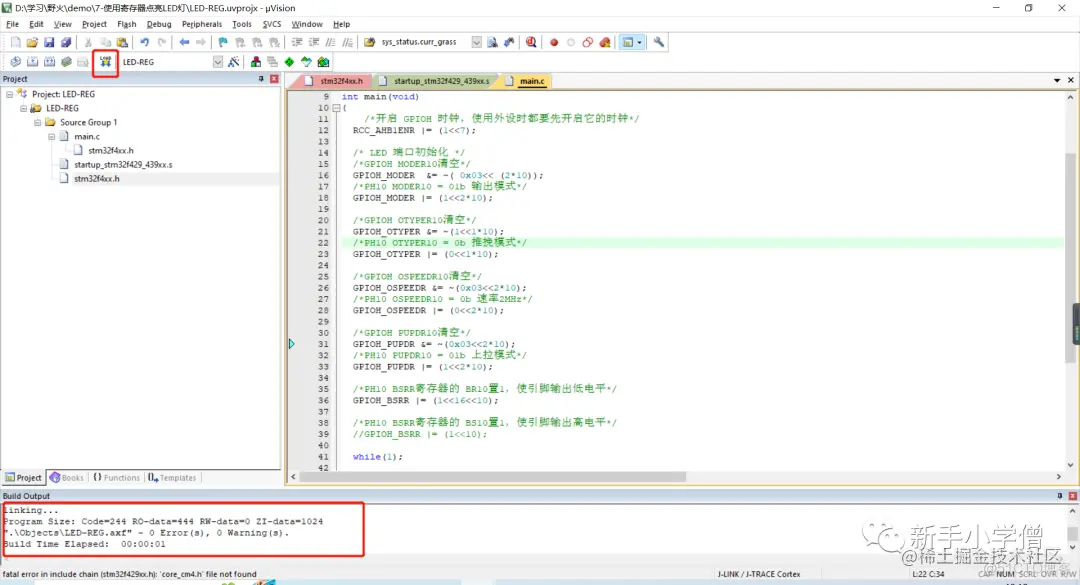Indent the selected lines
Screen dimensions: 1080x585
(x=297, y=42)
